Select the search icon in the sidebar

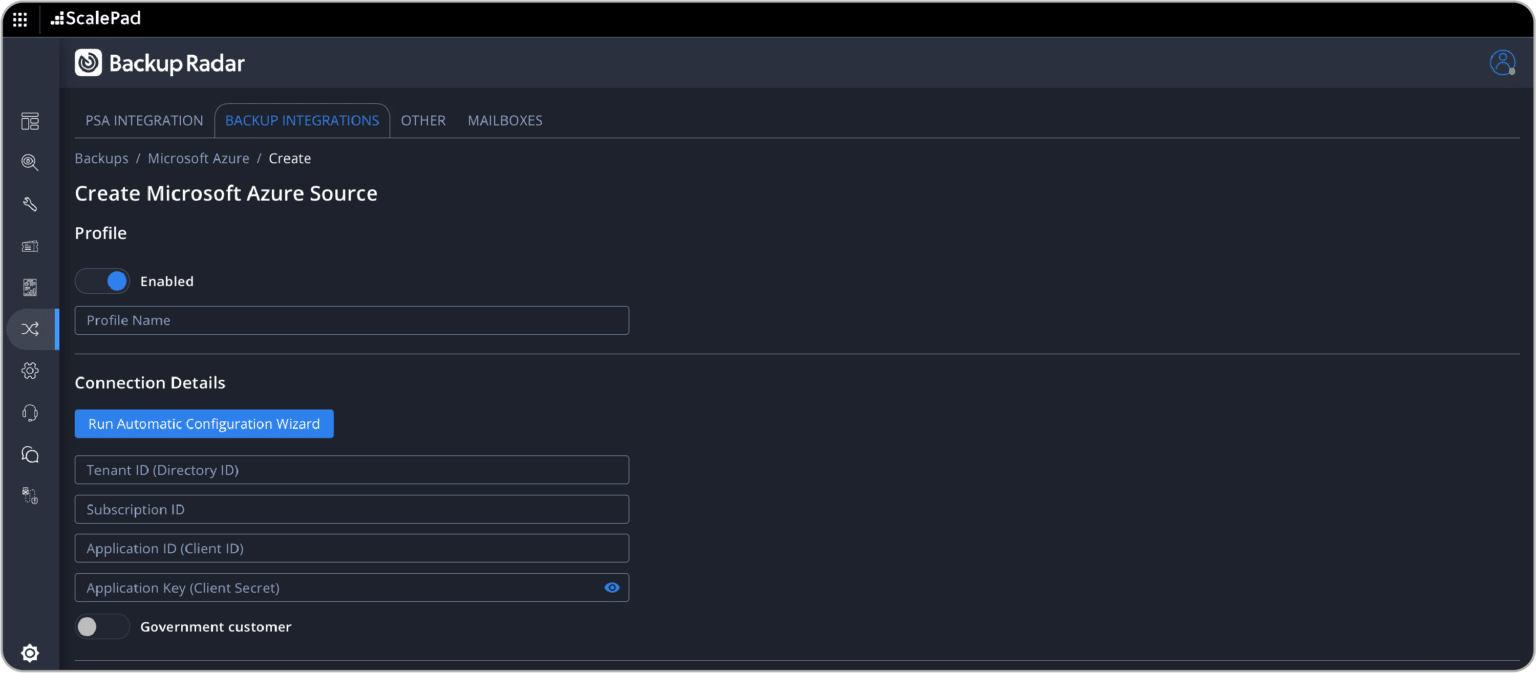tap(30, 162)
